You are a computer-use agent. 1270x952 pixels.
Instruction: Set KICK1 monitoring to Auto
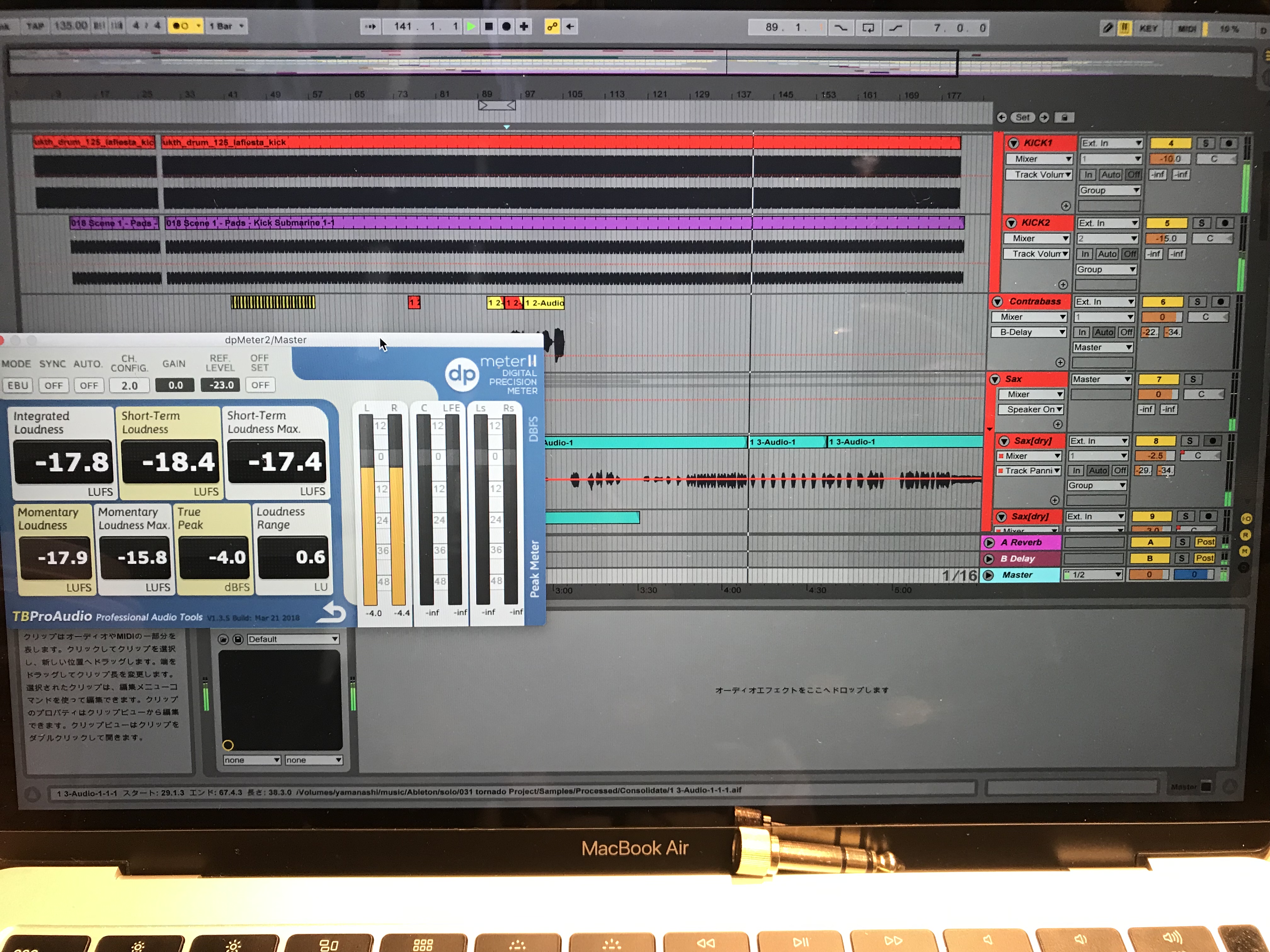(1110, 174)
